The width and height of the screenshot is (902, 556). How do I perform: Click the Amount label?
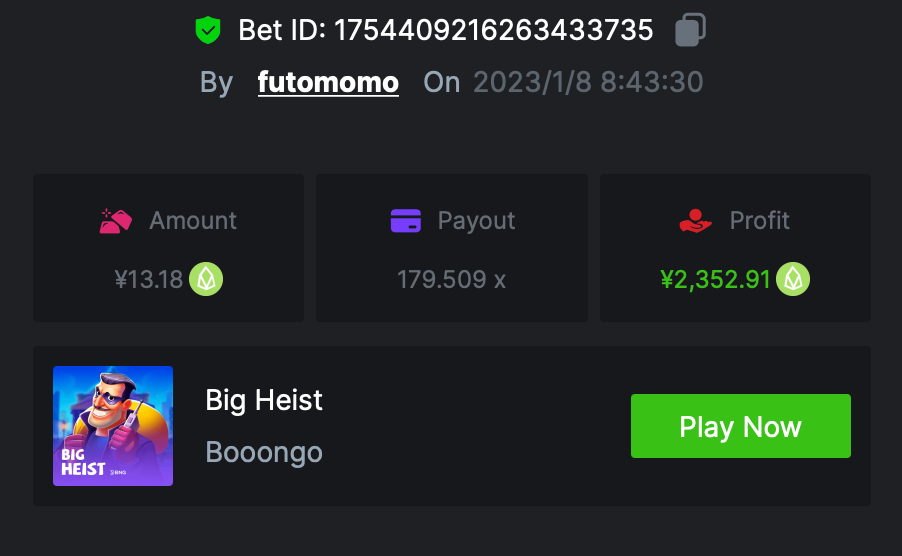(193, 220)
